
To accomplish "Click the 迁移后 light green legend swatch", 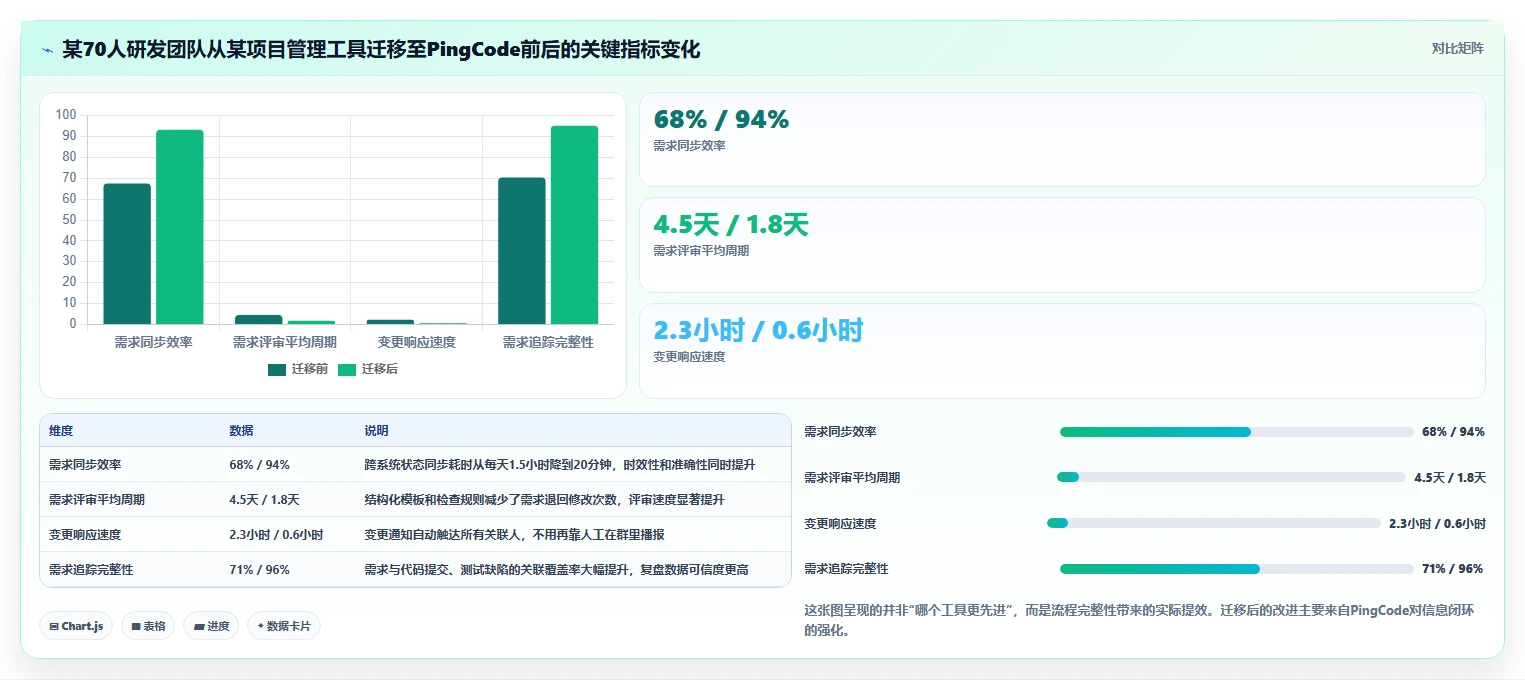I will point(347,370).
